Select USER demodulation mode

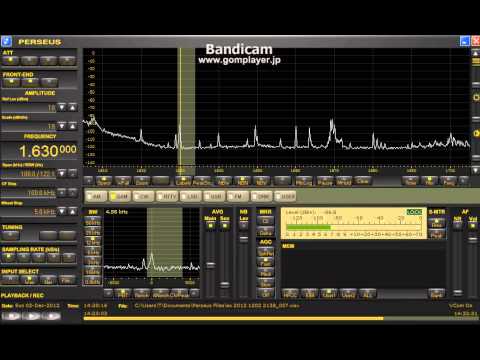coord(285,196)
